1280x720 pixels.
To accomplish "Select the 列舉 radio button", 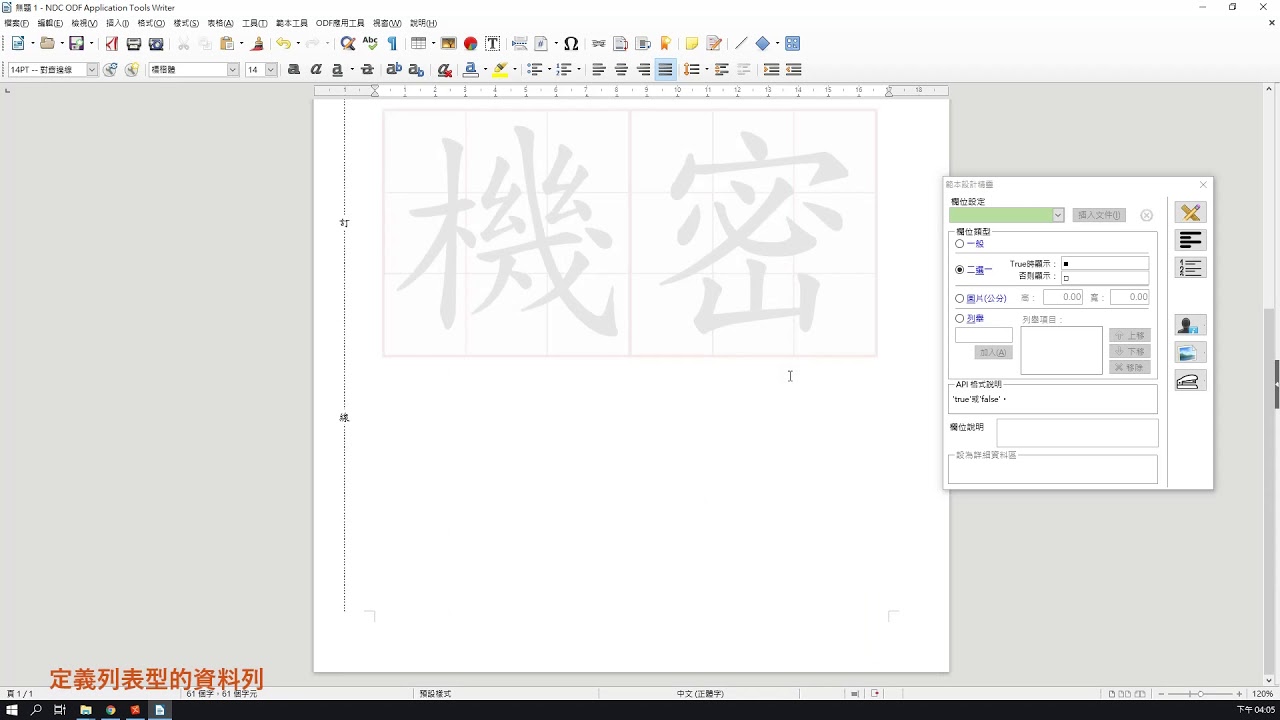I will click(x=960, y=319).
